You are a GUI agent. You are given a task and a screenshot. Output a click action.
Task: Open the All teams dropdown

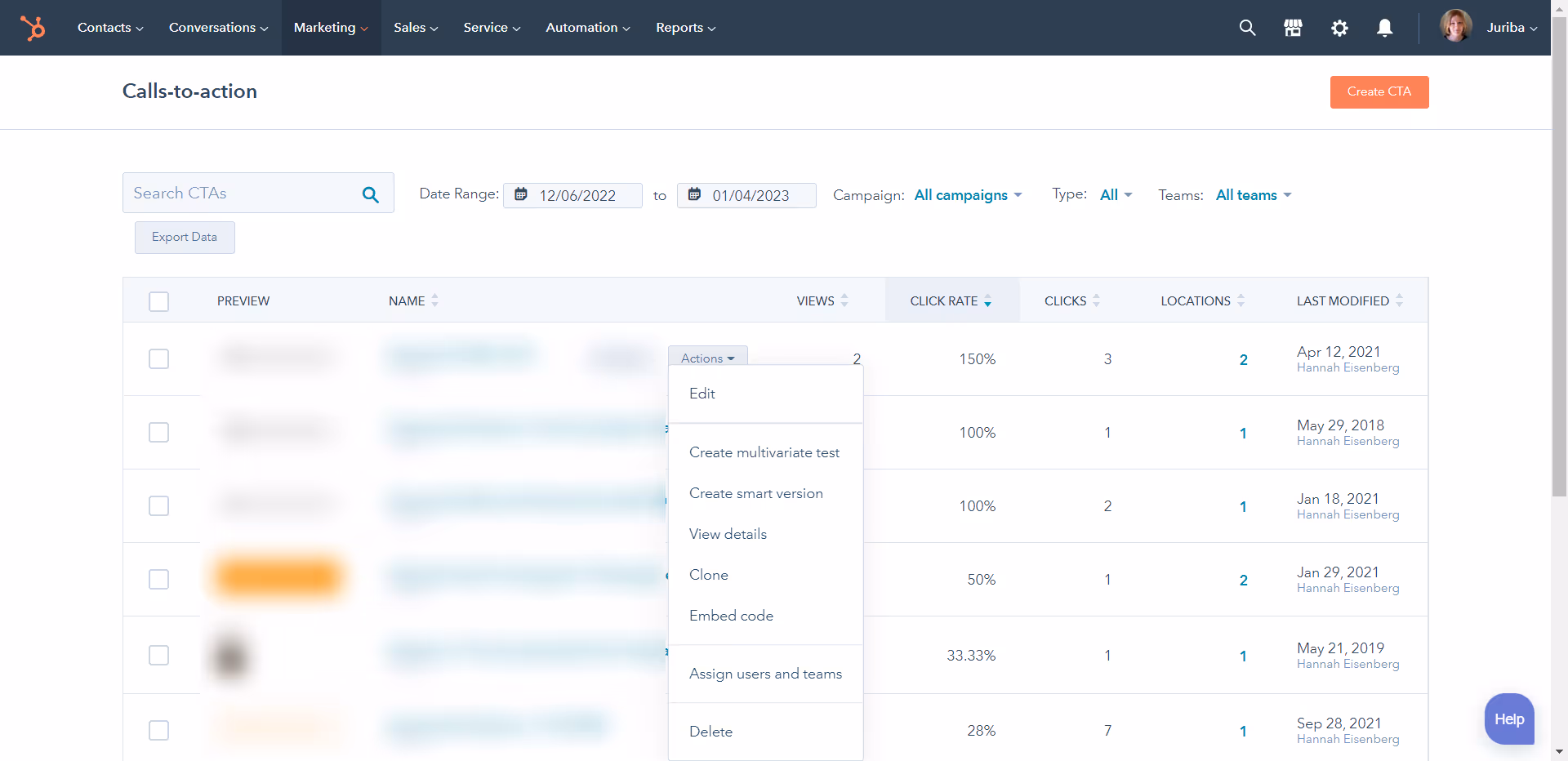[1252, 195]
